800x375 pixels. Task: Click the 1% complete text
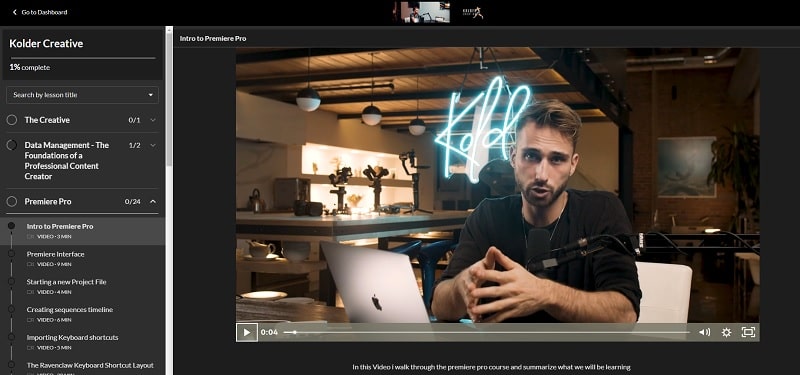30,67
